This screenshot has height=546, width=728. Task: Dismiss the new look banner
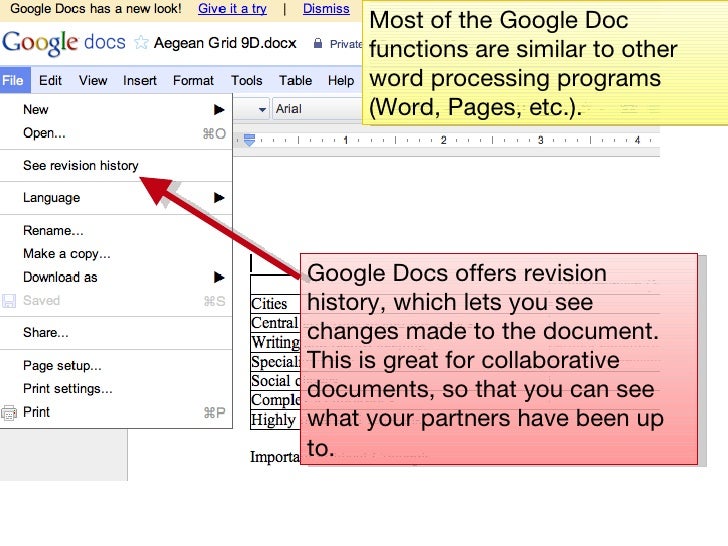pos(326,8)
